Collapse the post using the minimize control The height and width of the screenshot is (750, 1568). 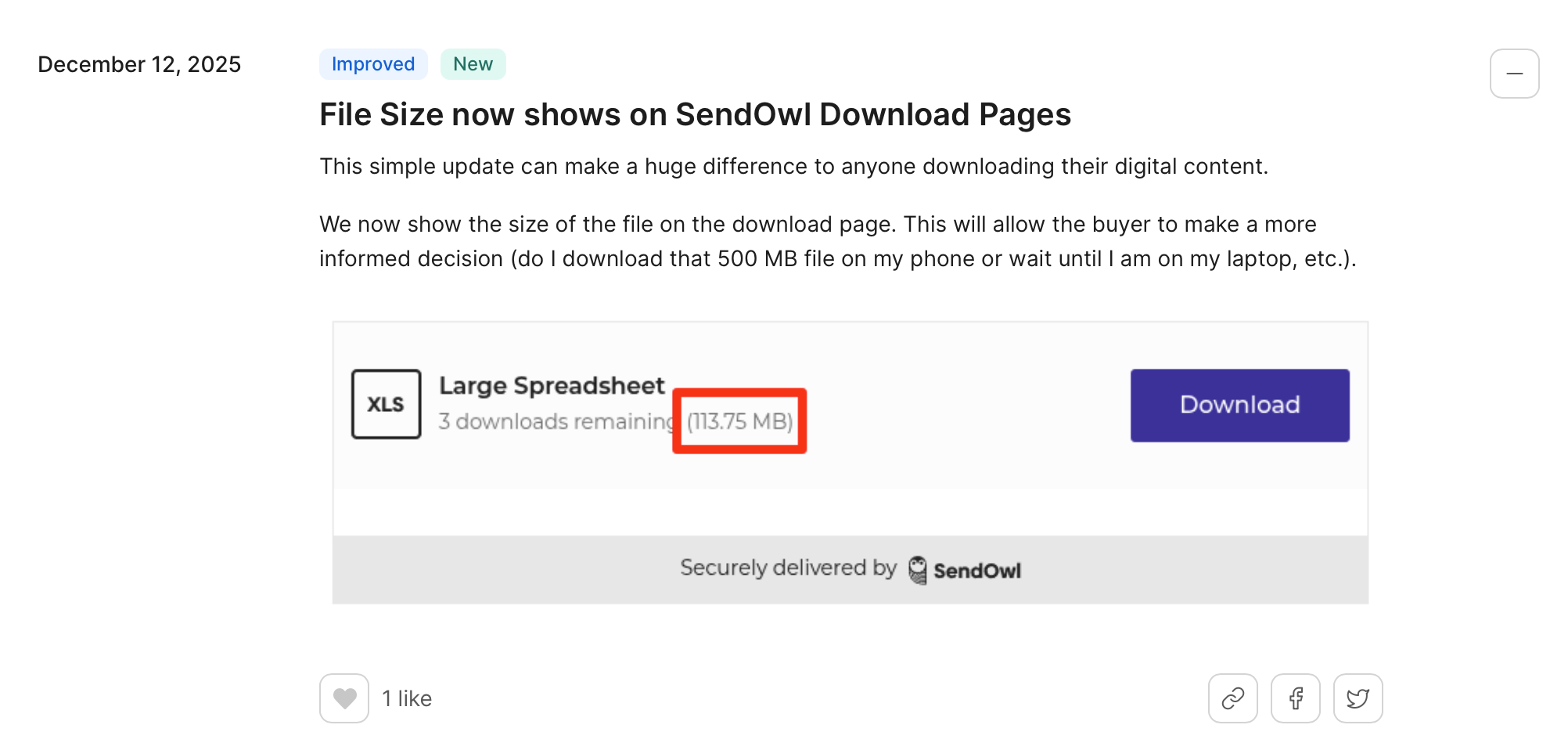click(1514, 73)
